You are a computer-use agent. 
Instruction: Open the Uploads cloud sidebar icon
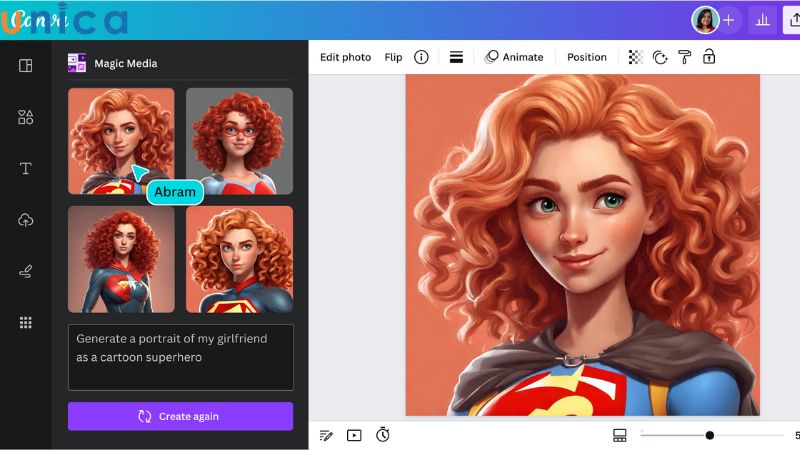(26, 220)
